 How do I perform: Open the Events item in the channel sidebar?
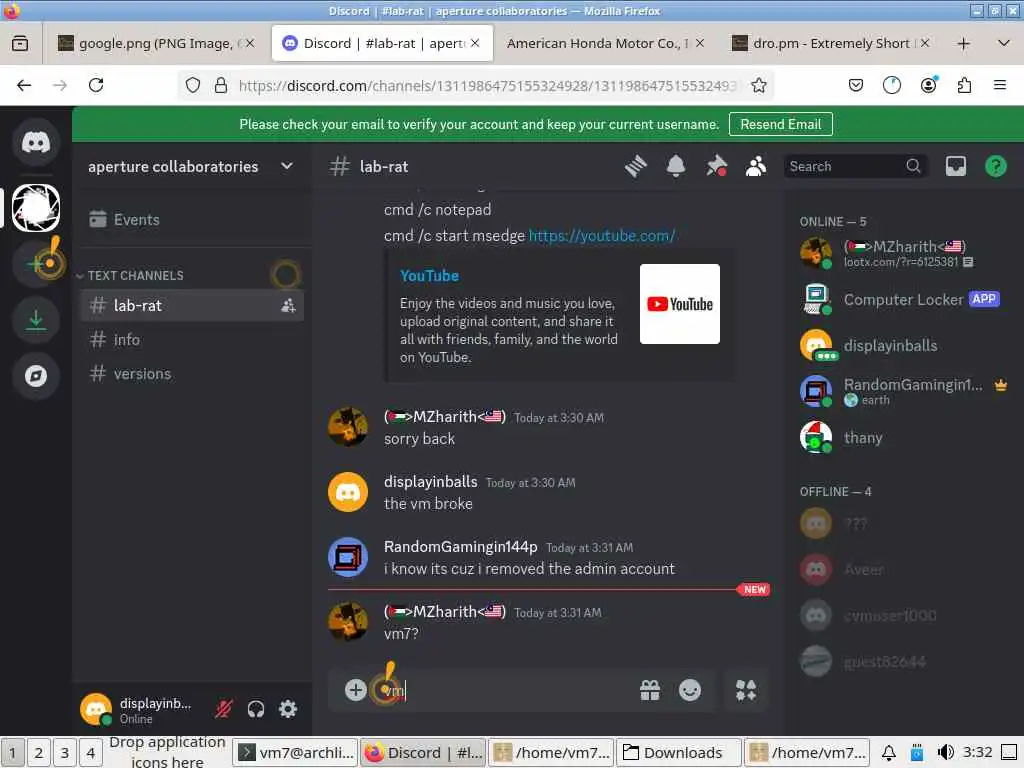193,219
